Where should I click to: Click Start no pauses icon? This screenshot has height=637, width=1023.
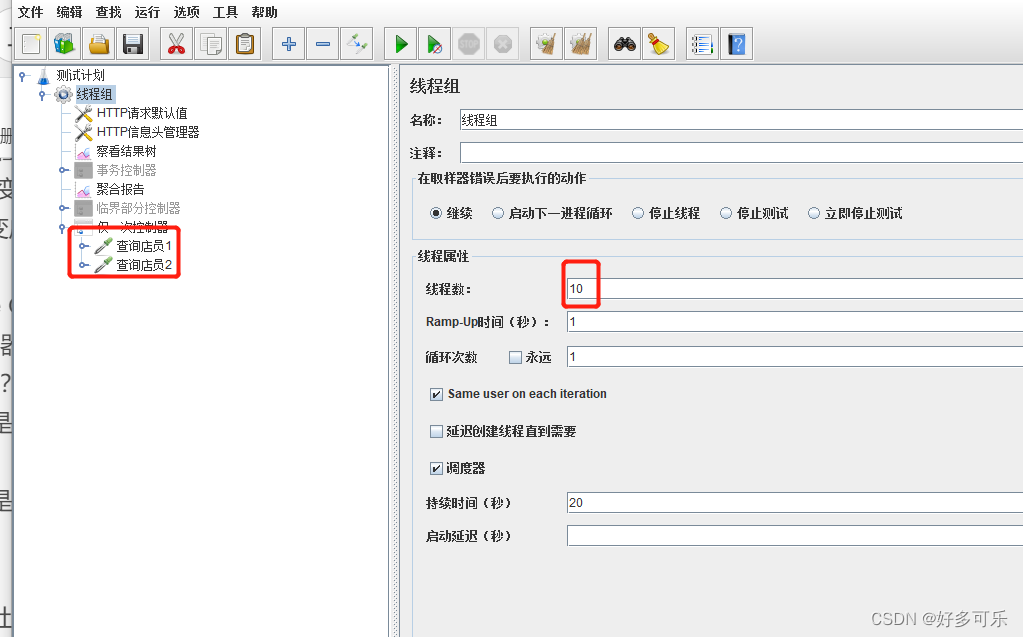click(435, 44)
